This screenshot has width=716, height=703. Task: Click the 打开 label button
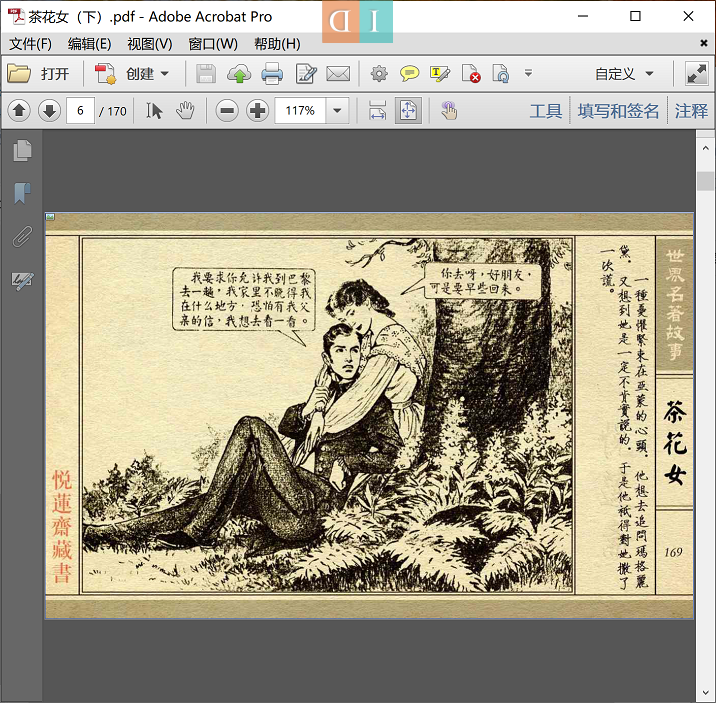(55, 74)
